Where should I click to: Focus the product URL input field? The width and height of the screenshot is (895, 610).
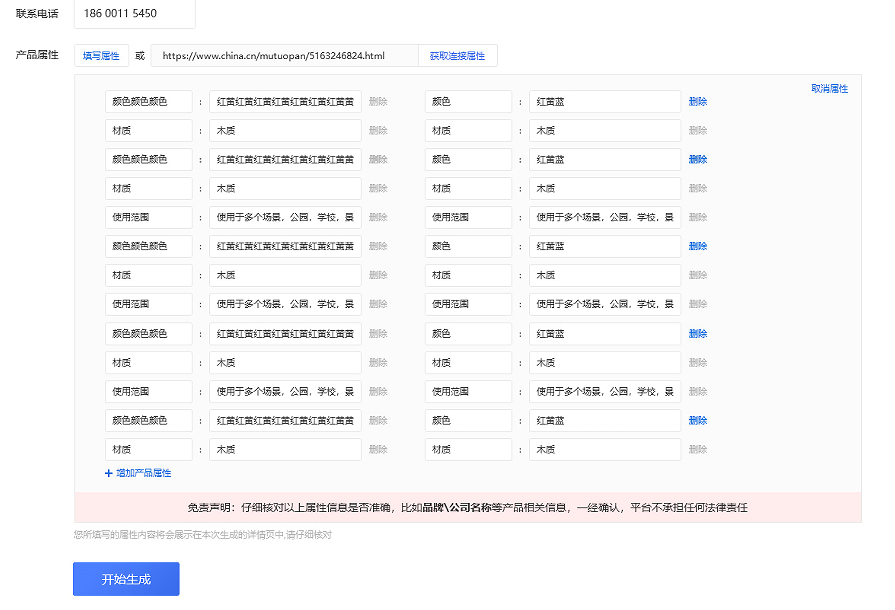coord(284,56)
